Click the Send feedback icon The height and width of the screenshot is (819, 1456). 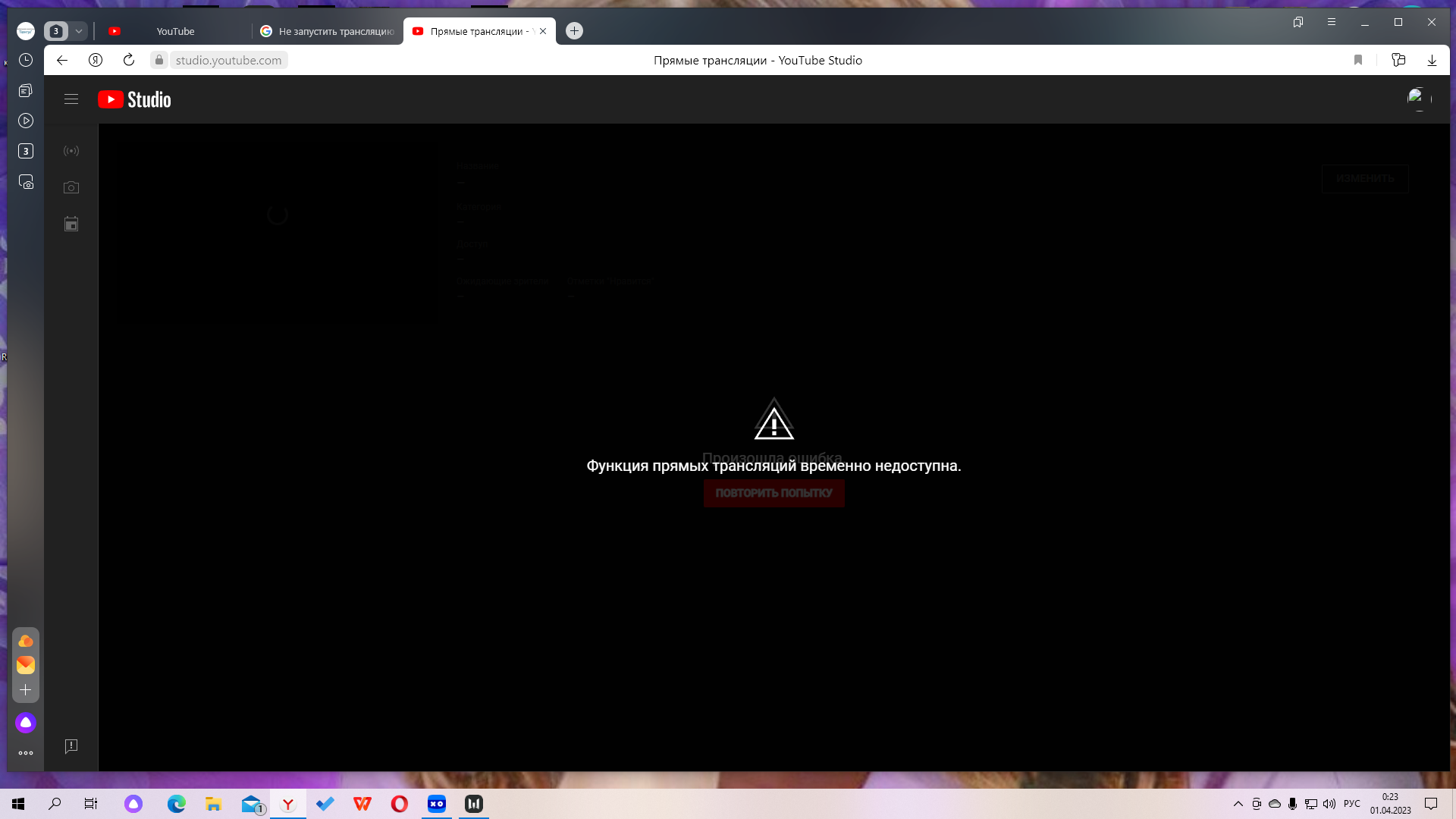(x=71, y=746)
